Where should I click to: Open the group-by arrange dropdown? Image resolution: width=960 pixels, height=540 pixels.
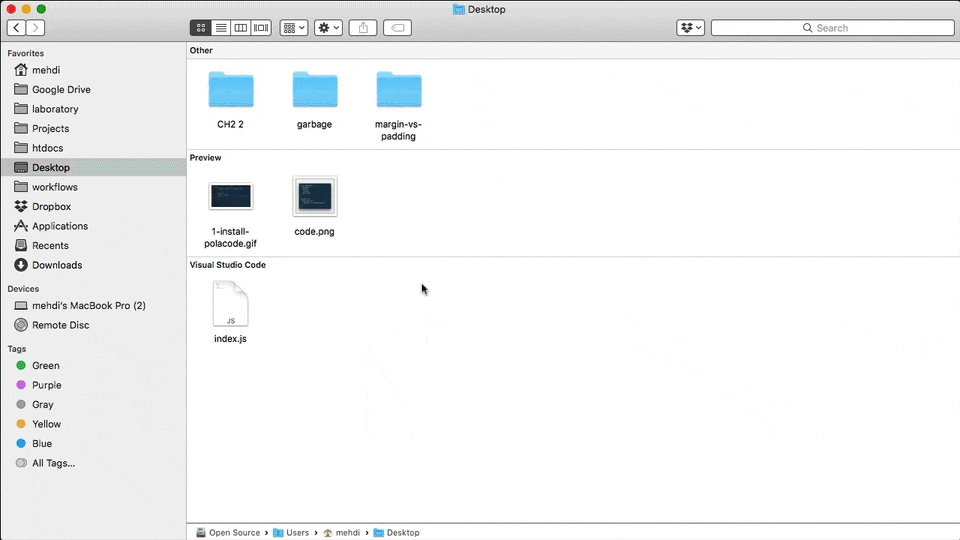pyautogui.click(x=294, y=28)
